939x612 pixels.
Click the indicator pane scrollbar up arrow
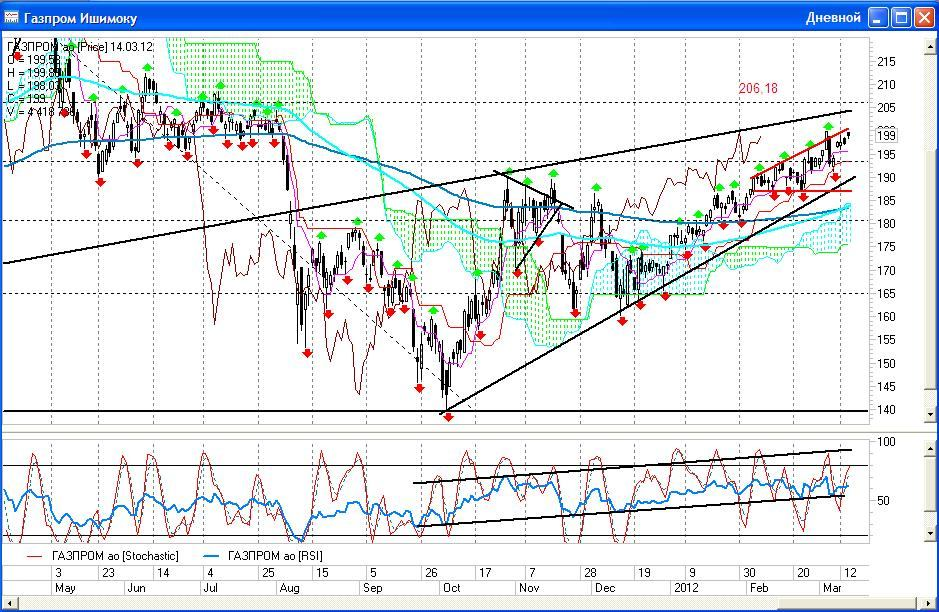coord(930,448)
